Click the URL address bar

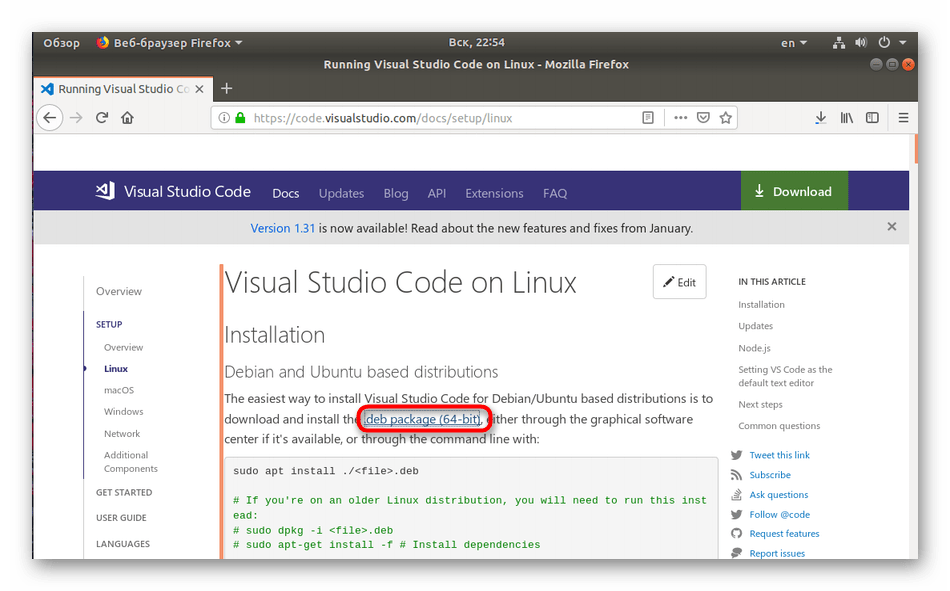coord(440,118)
